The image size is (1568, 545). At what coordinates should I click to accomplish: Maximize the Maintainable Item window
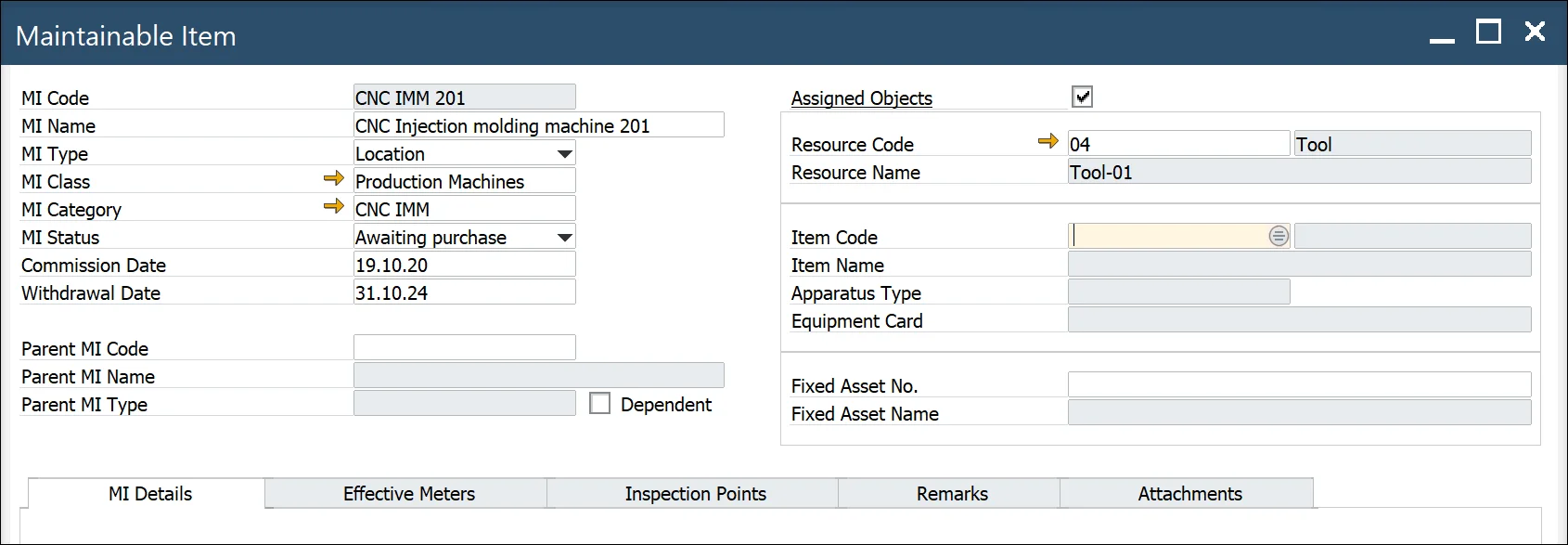(1488, 32)
